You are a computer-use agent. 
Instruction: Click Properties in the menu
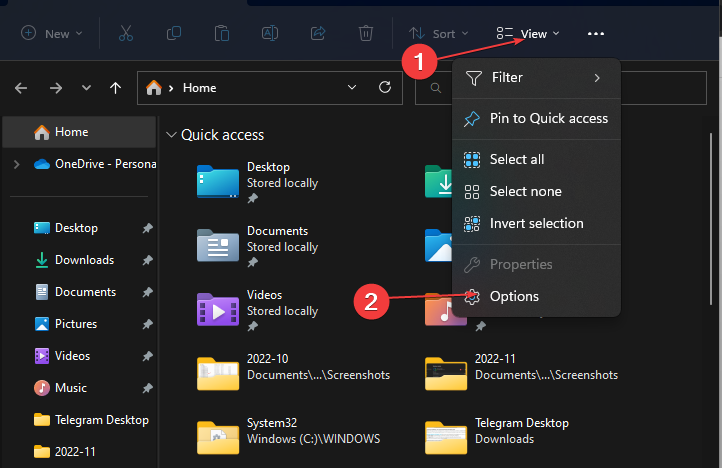click(x=536, y=264)
